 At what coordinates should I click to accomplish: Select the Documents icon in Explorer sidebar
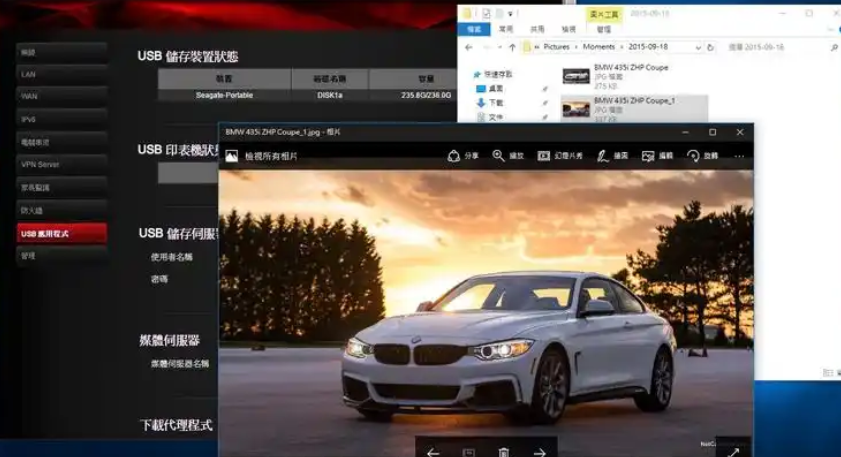pyautogui.click(x=481, y=117)
